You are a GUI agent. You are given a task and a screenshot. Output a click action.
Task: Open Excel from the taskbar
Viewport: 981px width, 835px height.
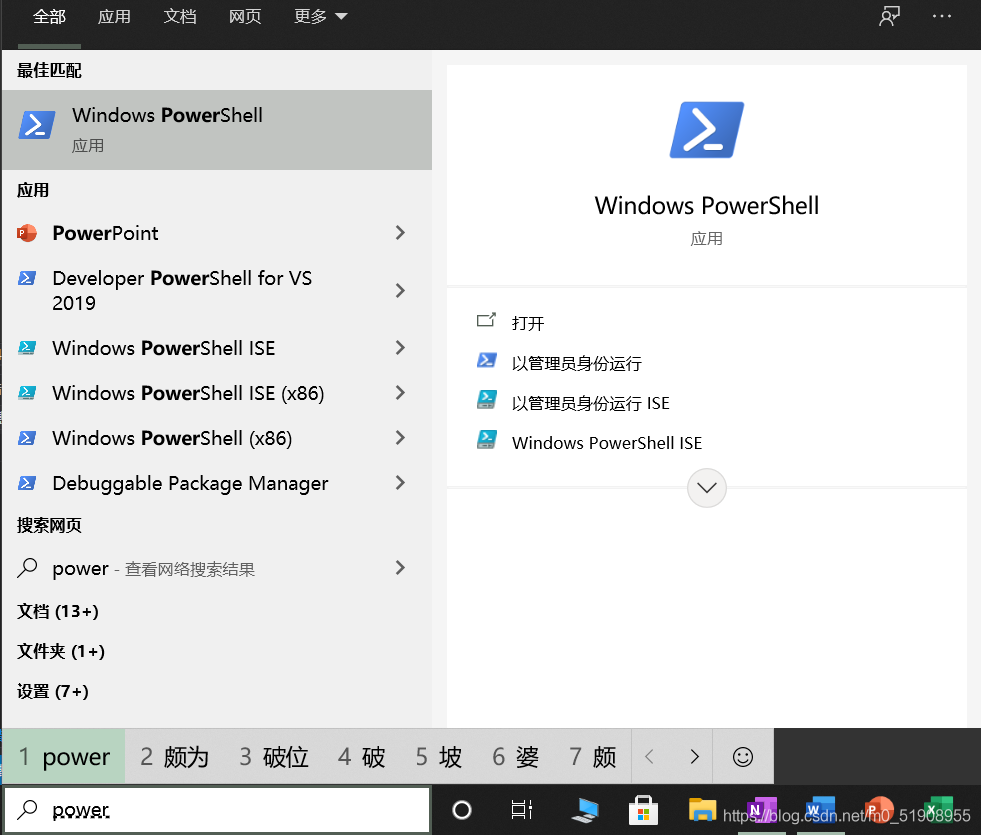click(x=938, y=811)
